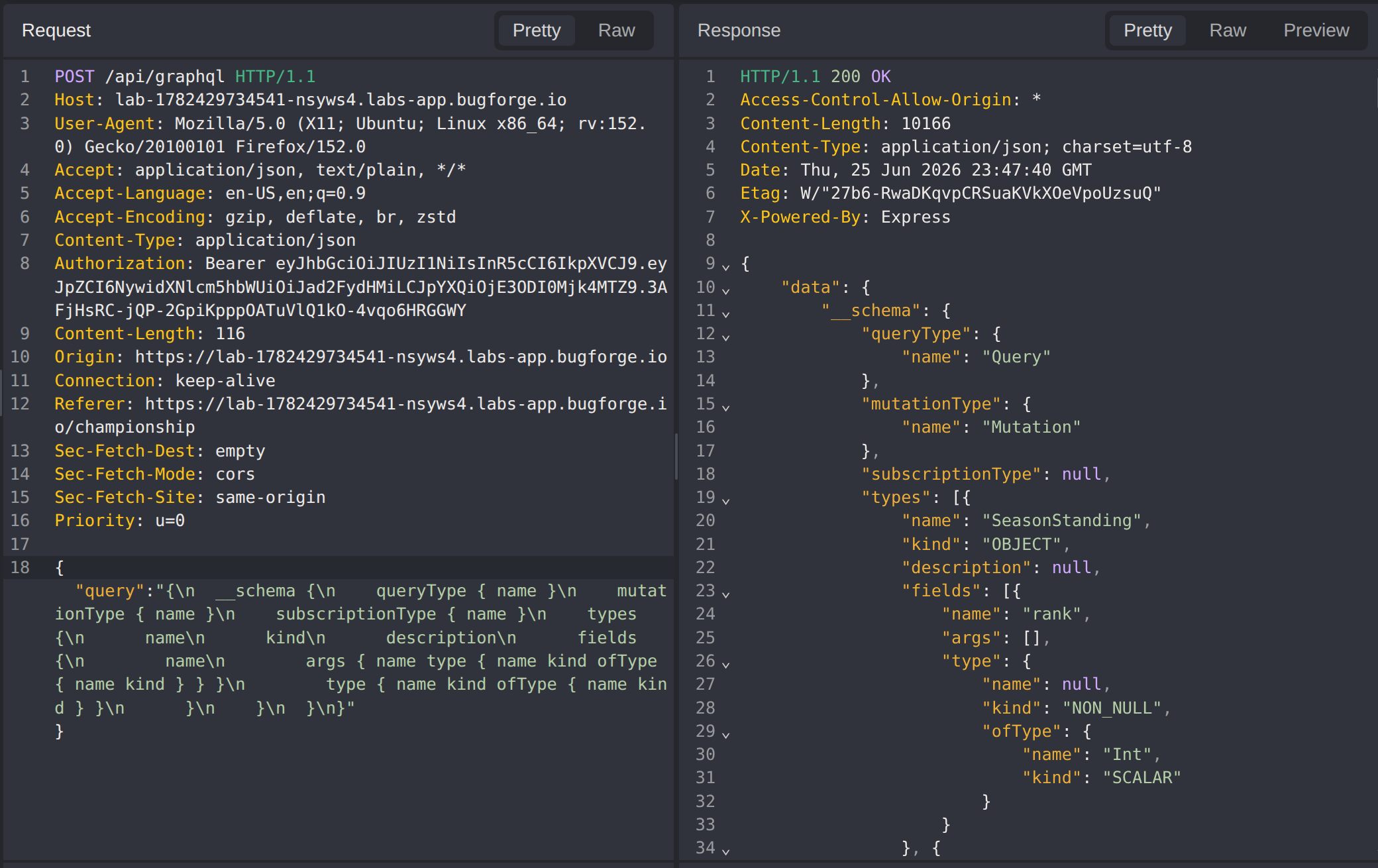The image size is (1378, 868).
Task: Collapse the "mutationType" object on line 15
Action: click(x=726, y=407)
